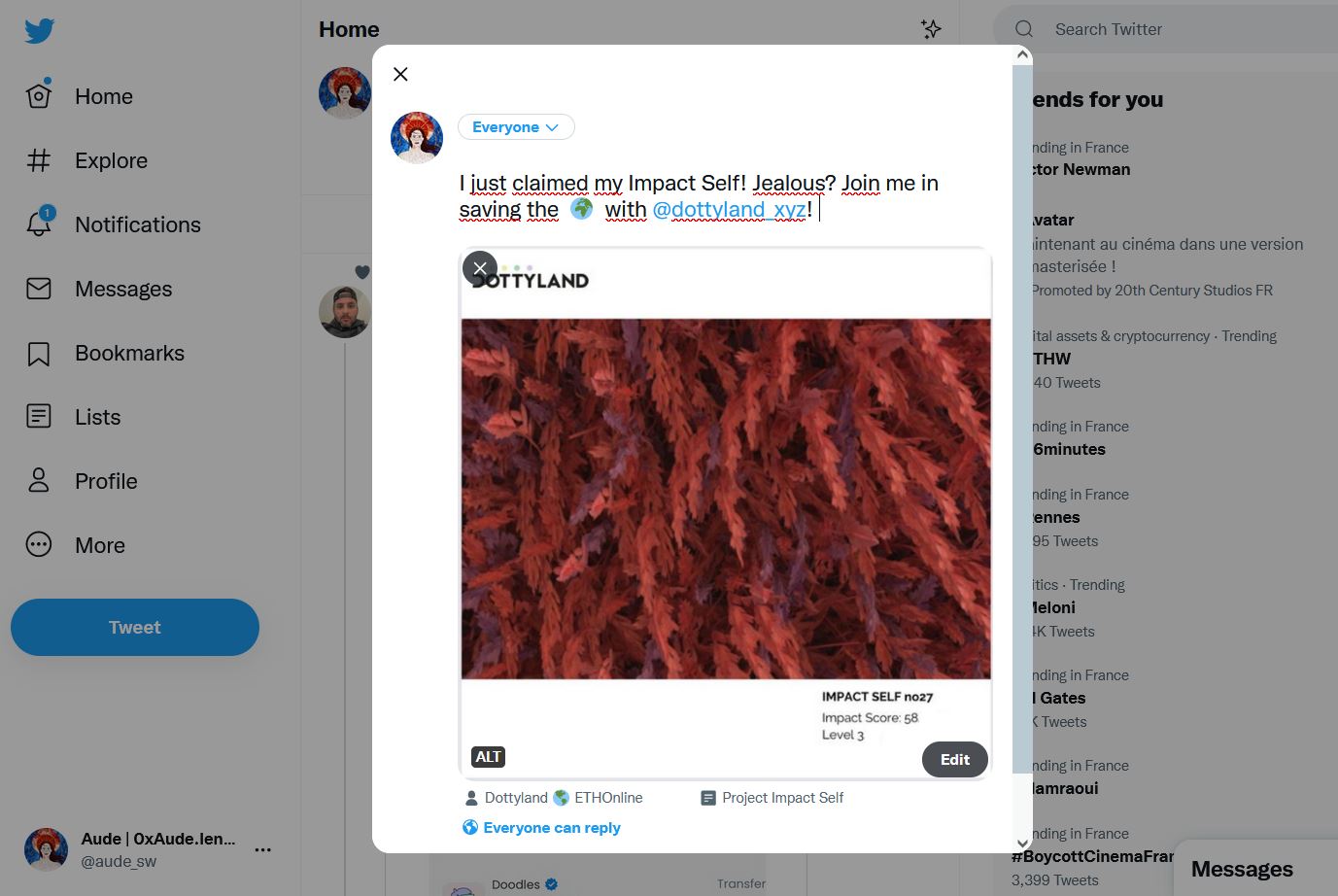Click the Home heading at top
The height and width of the screenshot is (896, 1338).
pos(349,29)
